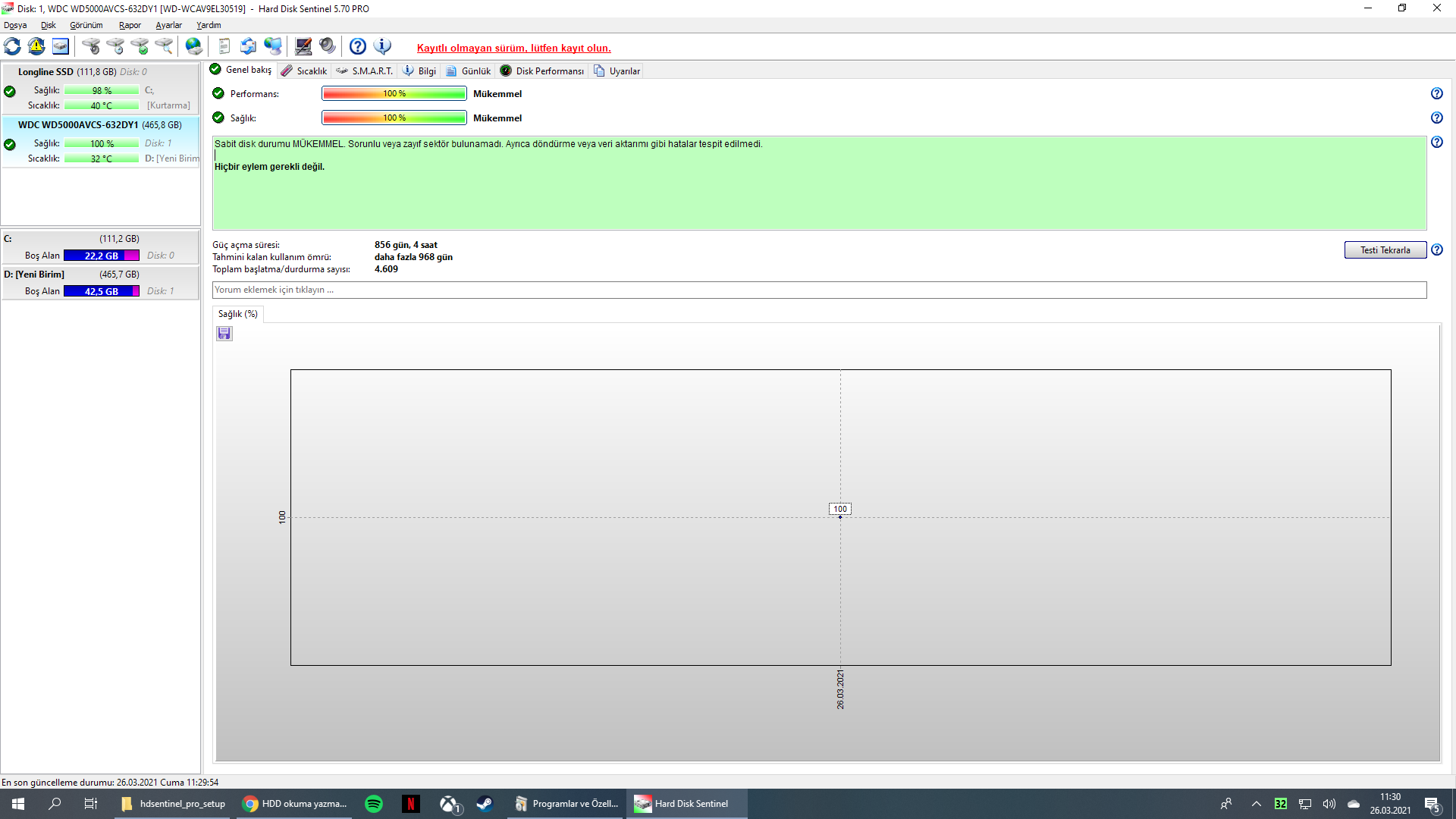The image size is (1456, 819).
Task: Save the health graph with floppy icon
Action: (x=224, y=334)
